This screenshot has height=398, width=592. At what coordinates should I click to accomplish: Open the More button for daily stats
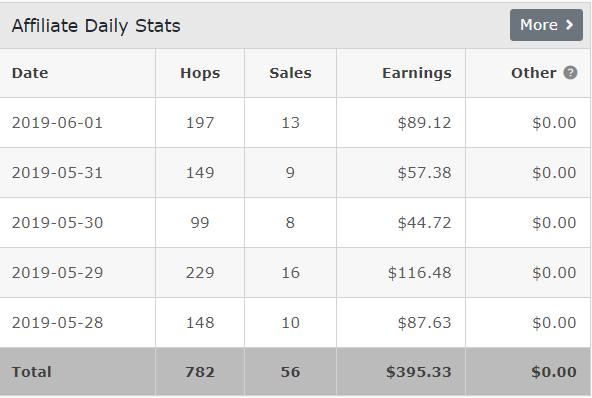pos(546,25)
